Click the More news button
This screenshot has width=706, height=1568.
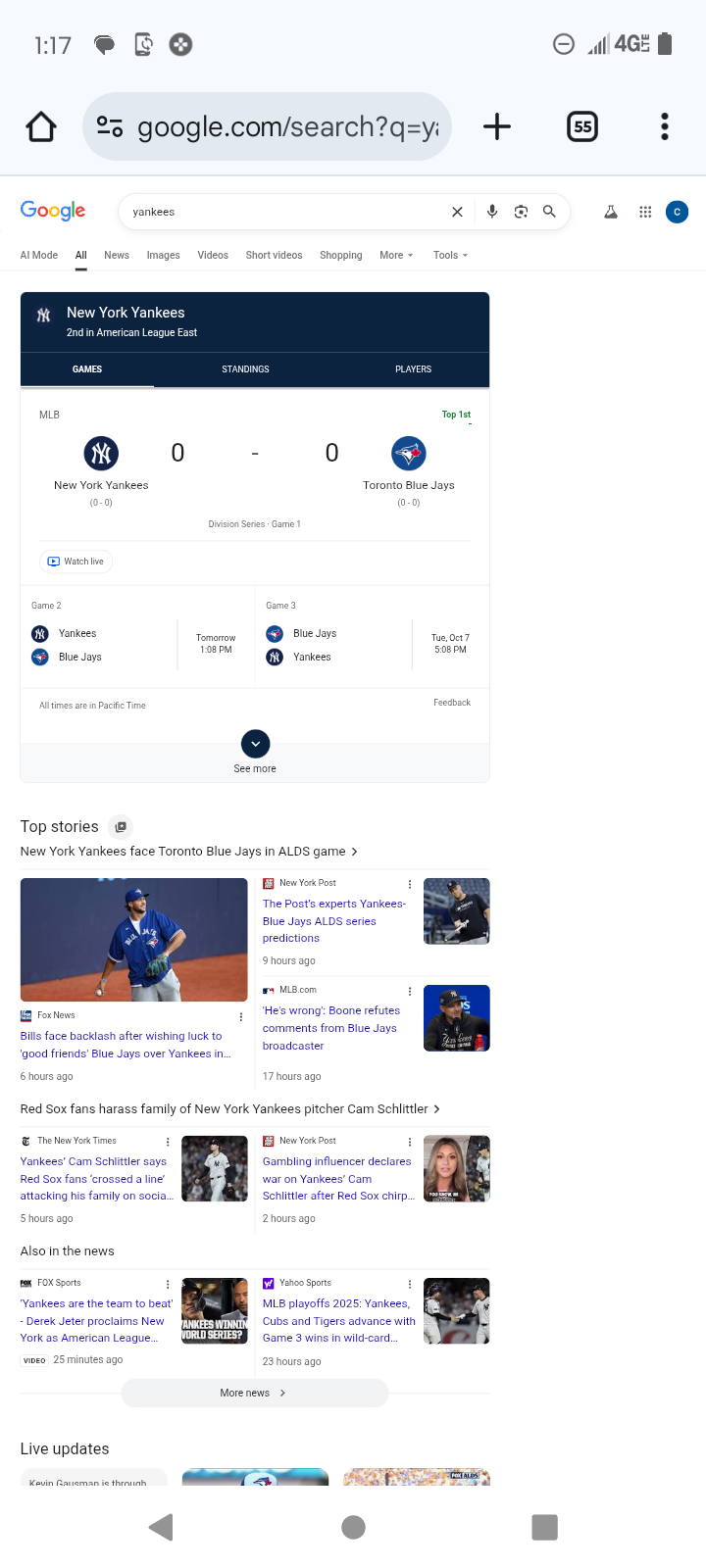coord(254,1393)
